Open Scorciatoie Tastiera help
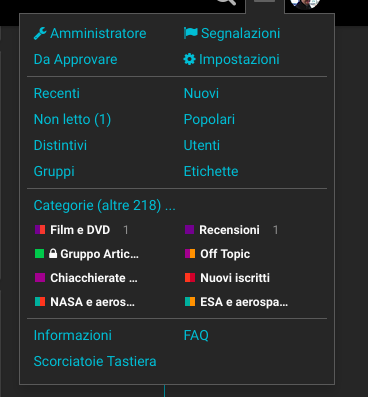This screenshot has width=368, height=397. [95, 361]
